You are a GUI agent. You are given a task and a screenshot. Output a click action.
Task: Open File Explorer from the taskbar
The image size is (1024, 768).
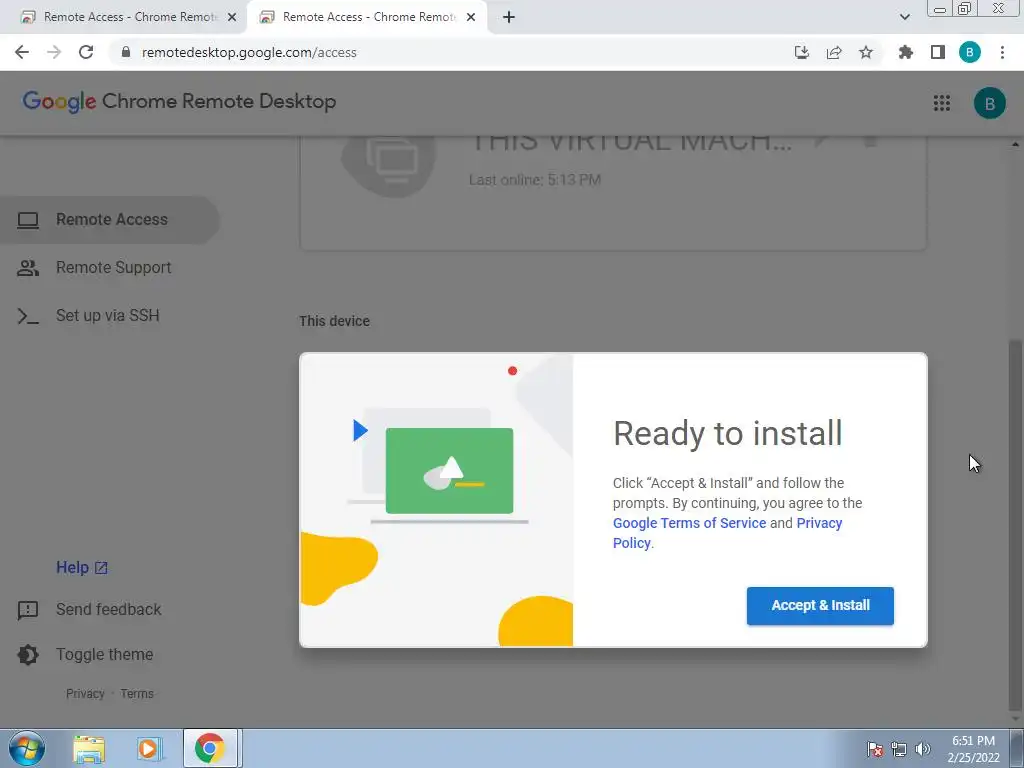[89, 748]
